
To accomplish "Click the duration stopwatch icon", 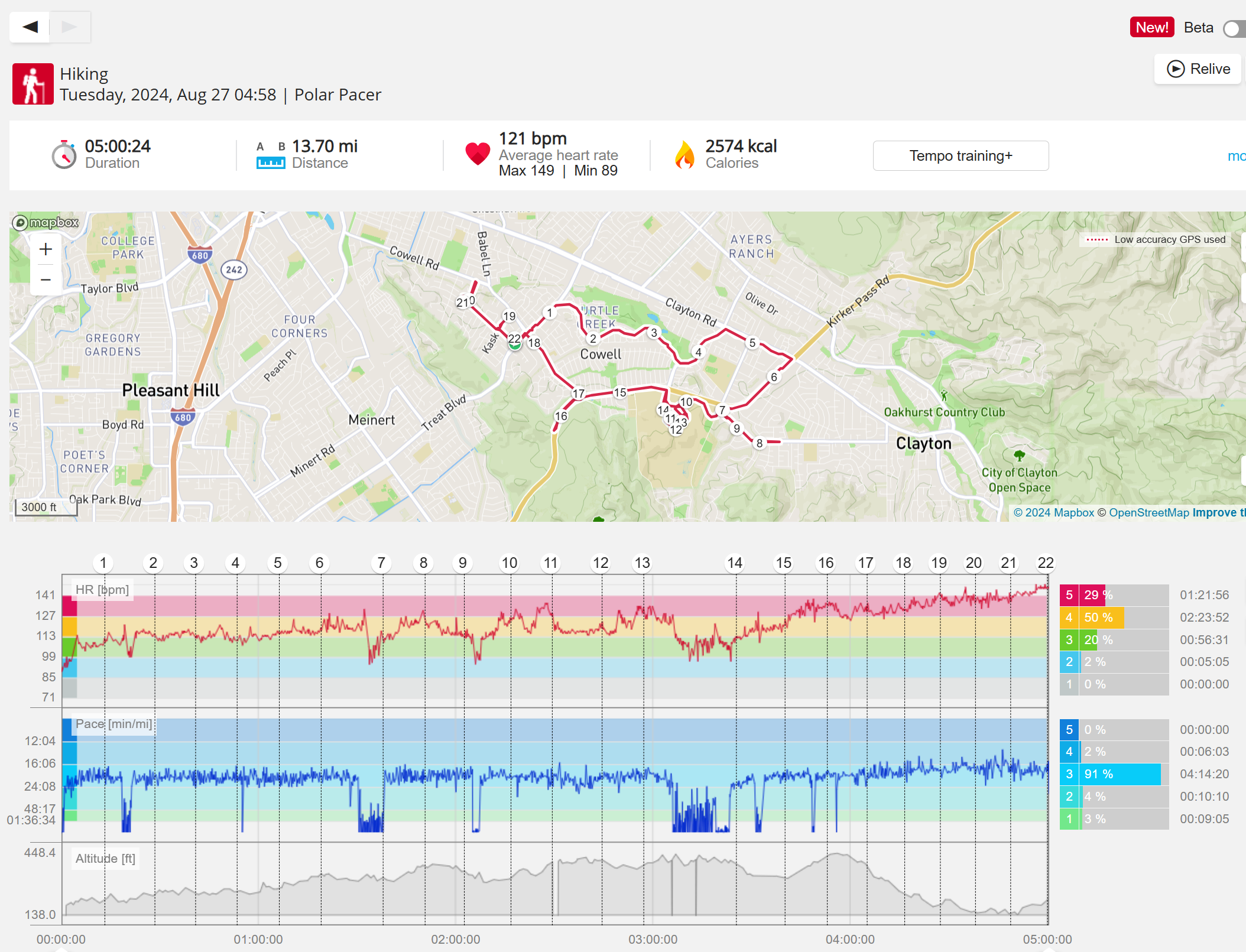I will click(x=64, y=155).
